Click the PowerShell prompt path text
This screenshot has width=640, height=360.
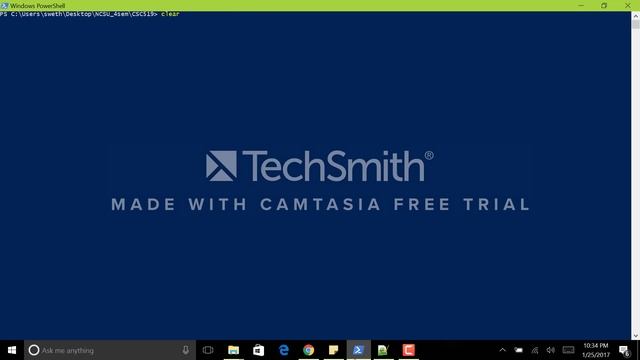click(x=79, y=14)
